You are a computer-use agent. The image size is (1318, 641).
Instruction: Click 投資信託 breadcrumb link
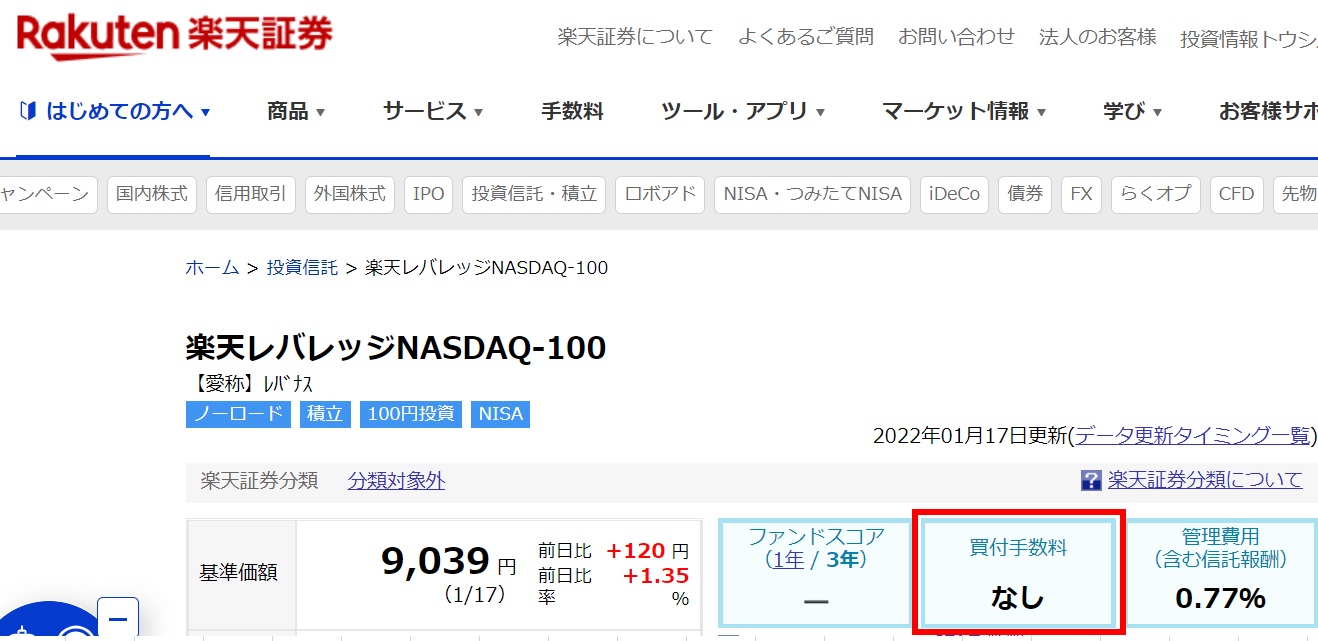(302, 268)
